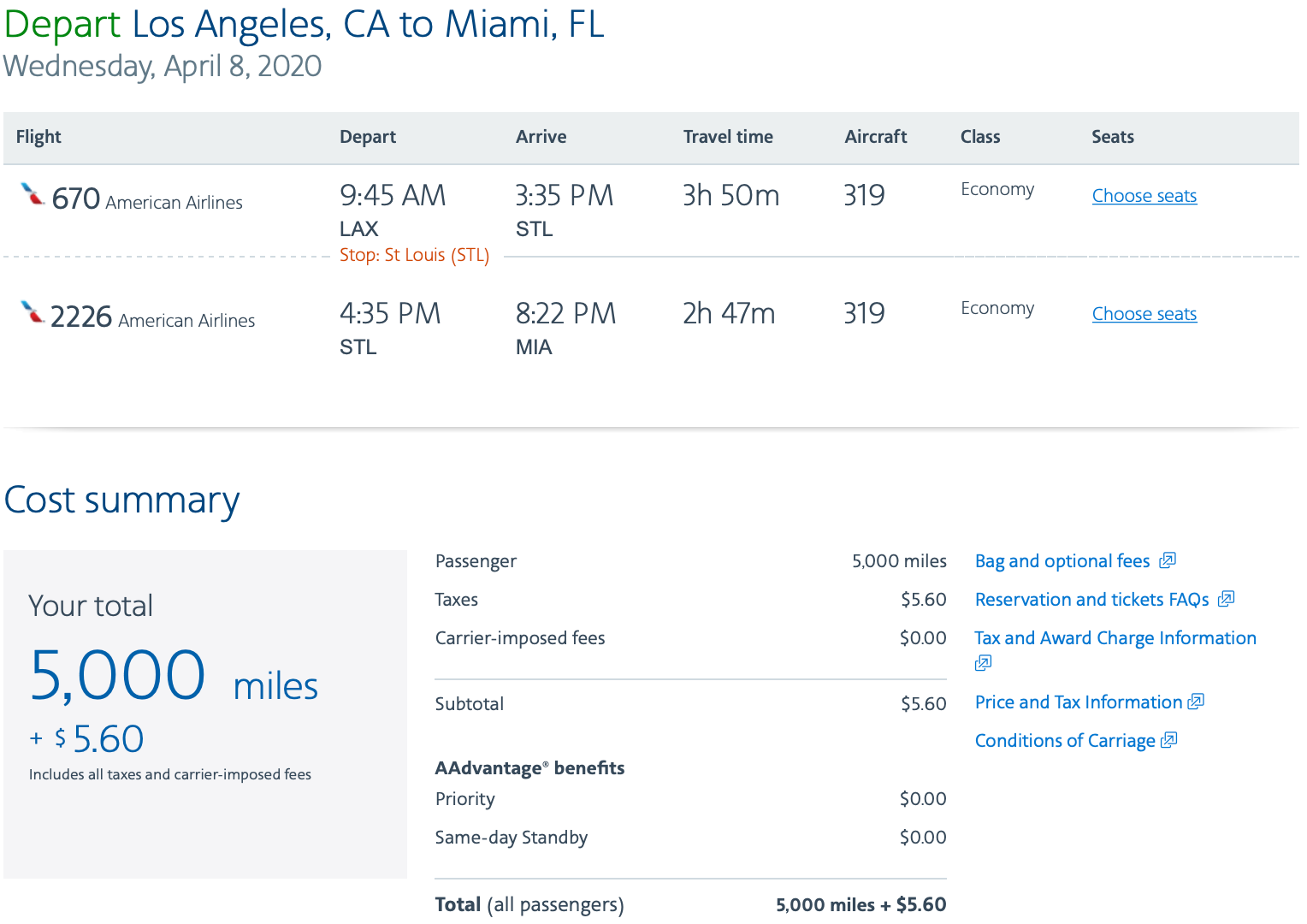
Task: Open Reservation and tickets FAQs
Action: (1091, 600)
